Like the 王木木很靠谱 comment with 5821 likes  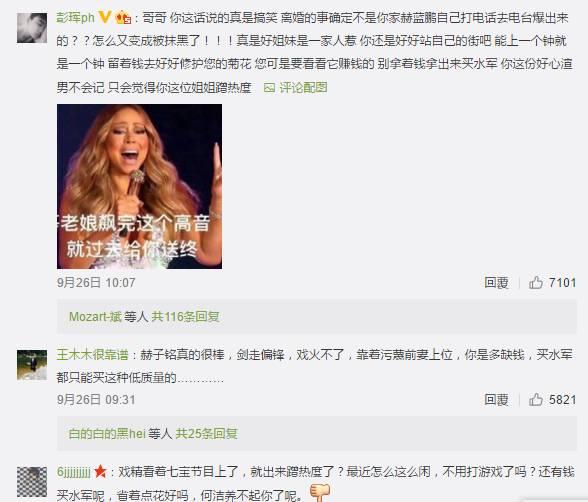point(536,400)
